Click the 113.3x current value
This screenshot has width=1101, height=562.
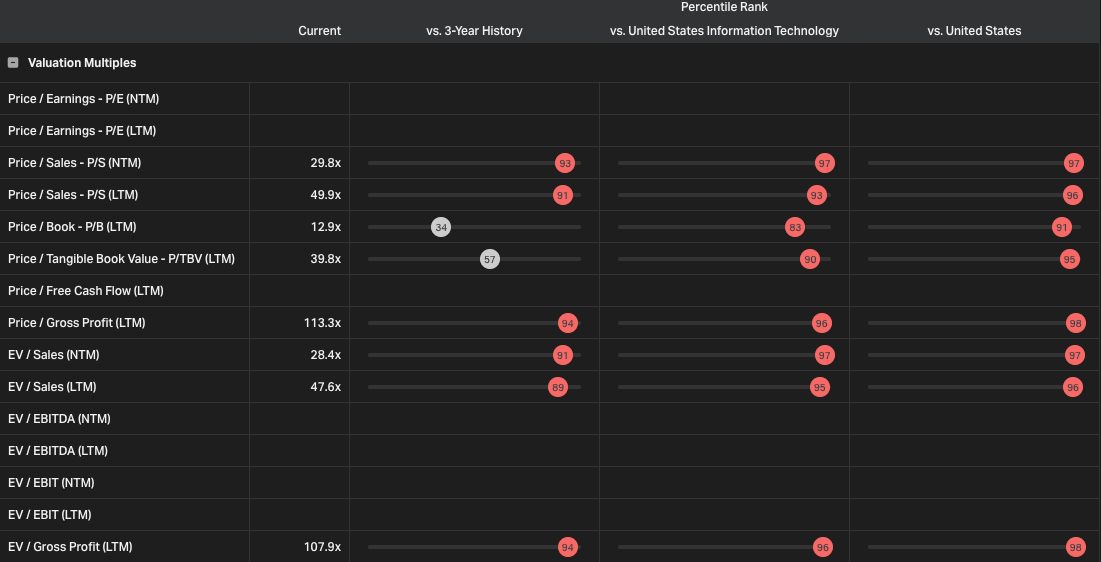[x=323, y=323]
